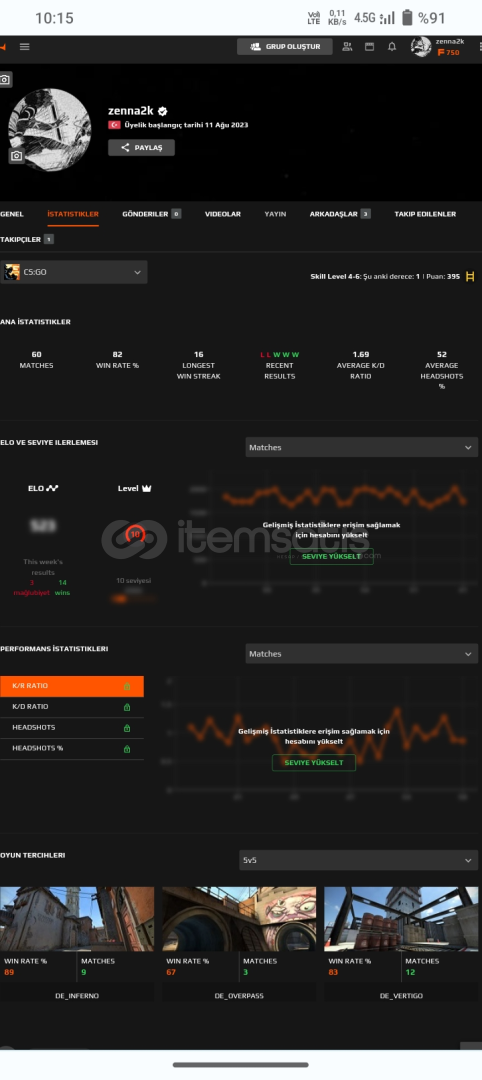The height and width of the screenshot is (1080, 482).
Task: Select the HEADSHOTS stat row
Action: pyautogui.click(x=72, y=728)
